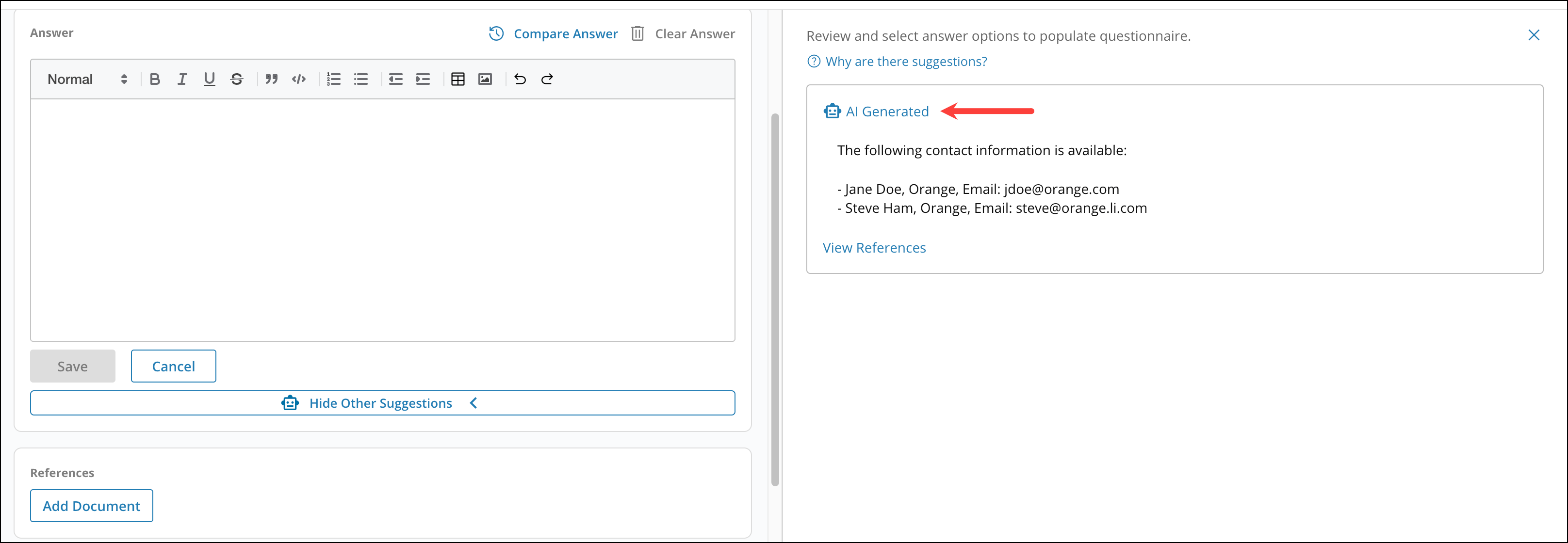This screenshot has width=1568, height=543.
Task: Apply bold formatting in the Answer editor
Action: click(x=155, y=79)
